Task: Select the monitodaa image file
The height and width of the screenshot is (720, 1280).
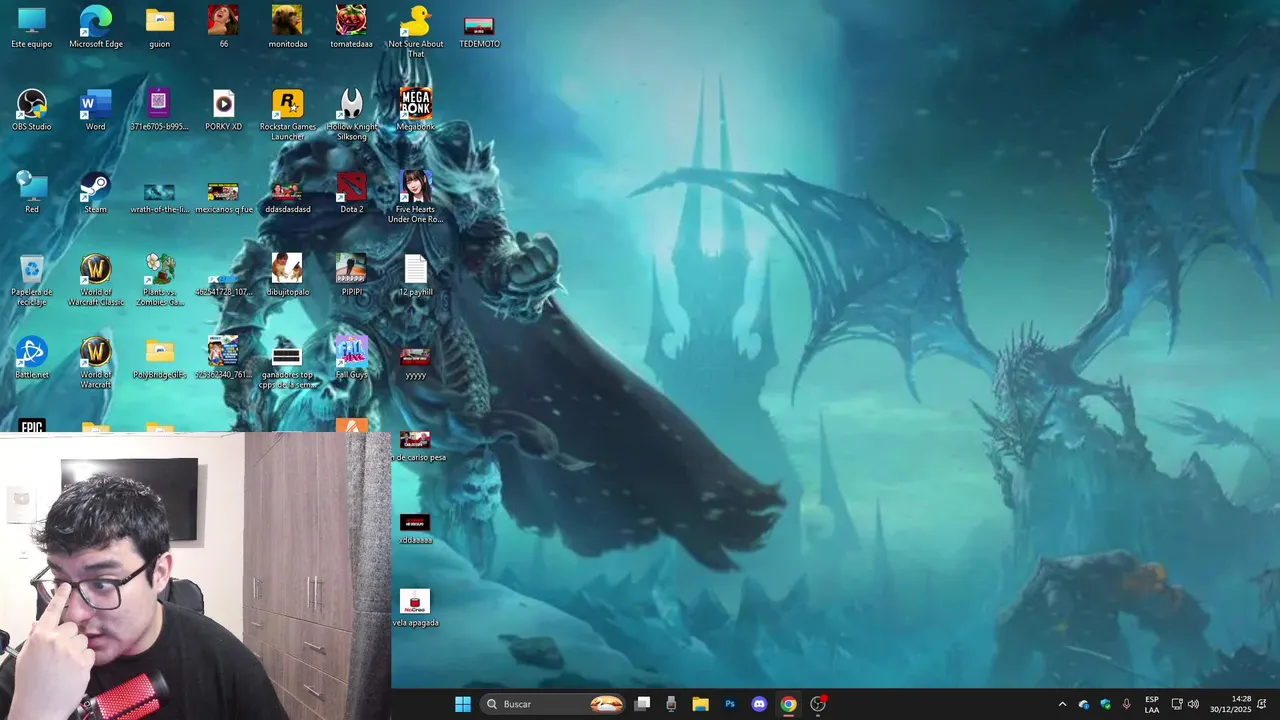Action: tap(287, 27)
